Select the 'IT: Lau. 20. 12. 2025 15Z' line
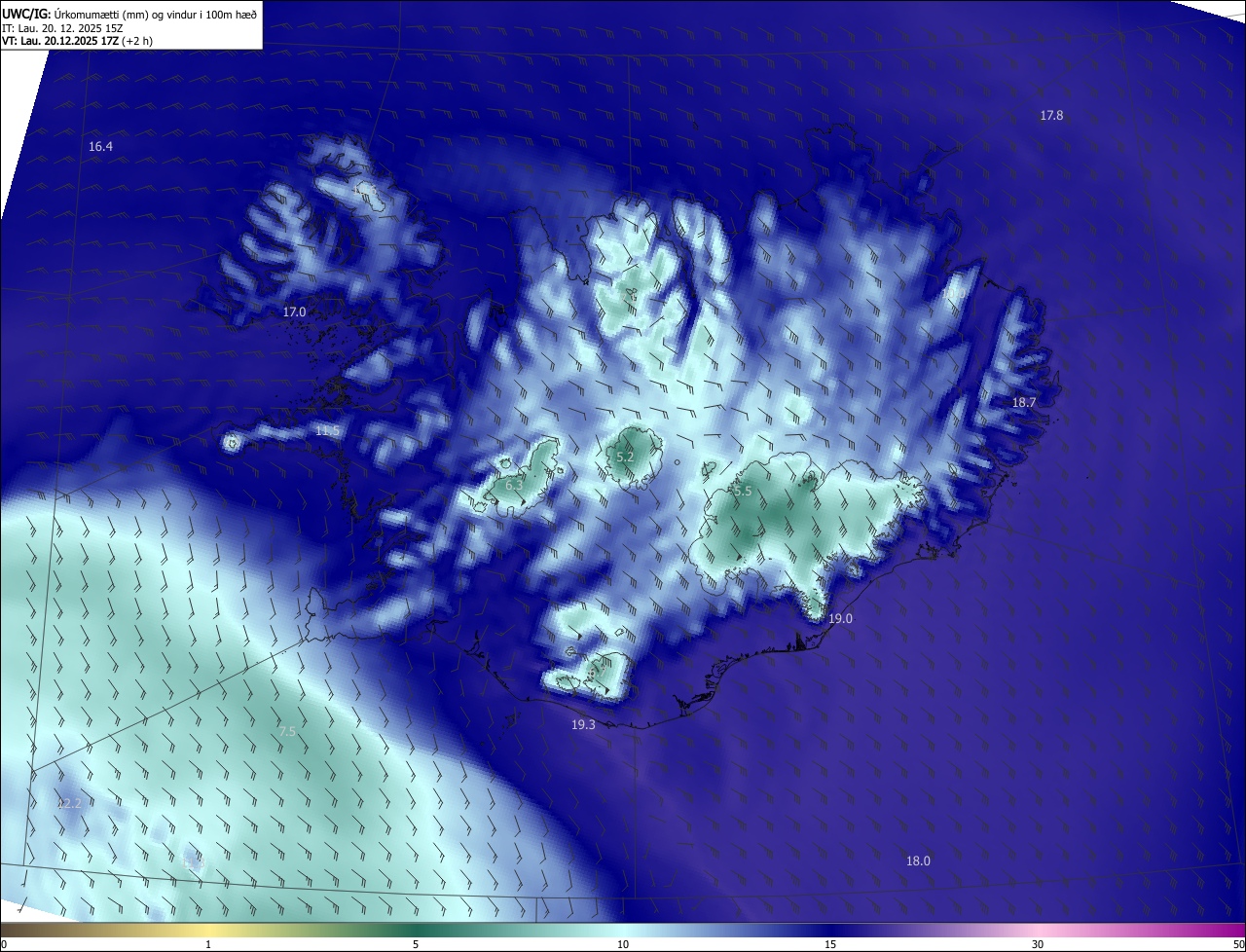The image size is (1246, 952). tap(63, 27)
